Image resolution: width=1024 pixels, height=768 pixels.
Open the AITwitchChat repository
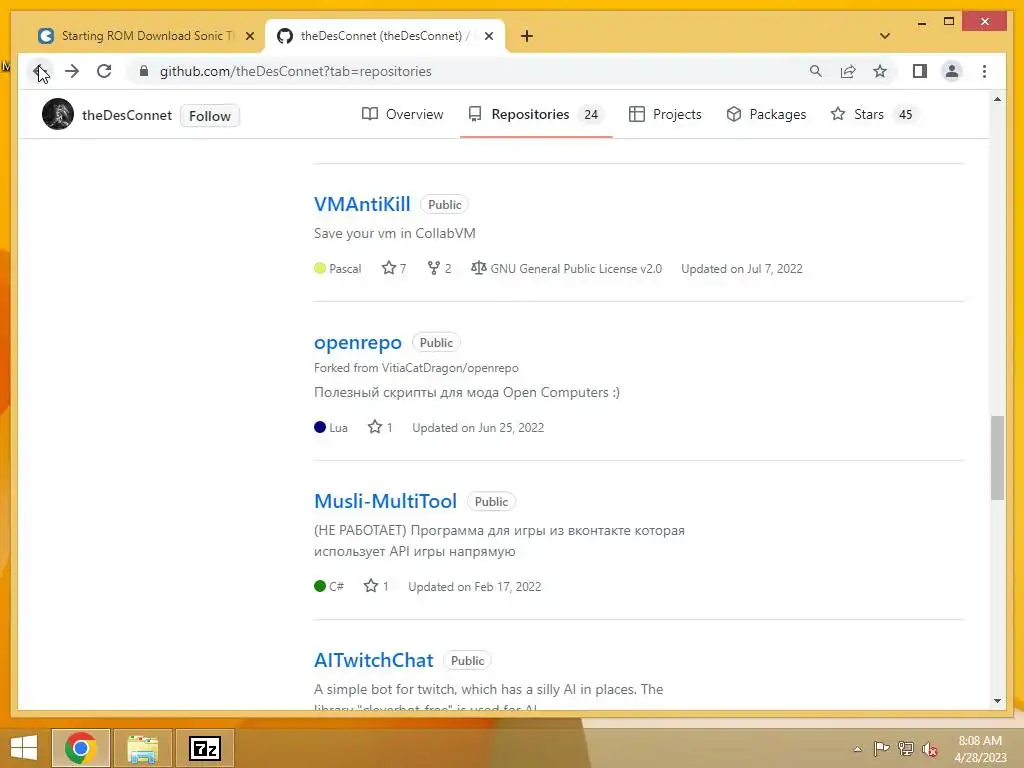coord(374,660)
